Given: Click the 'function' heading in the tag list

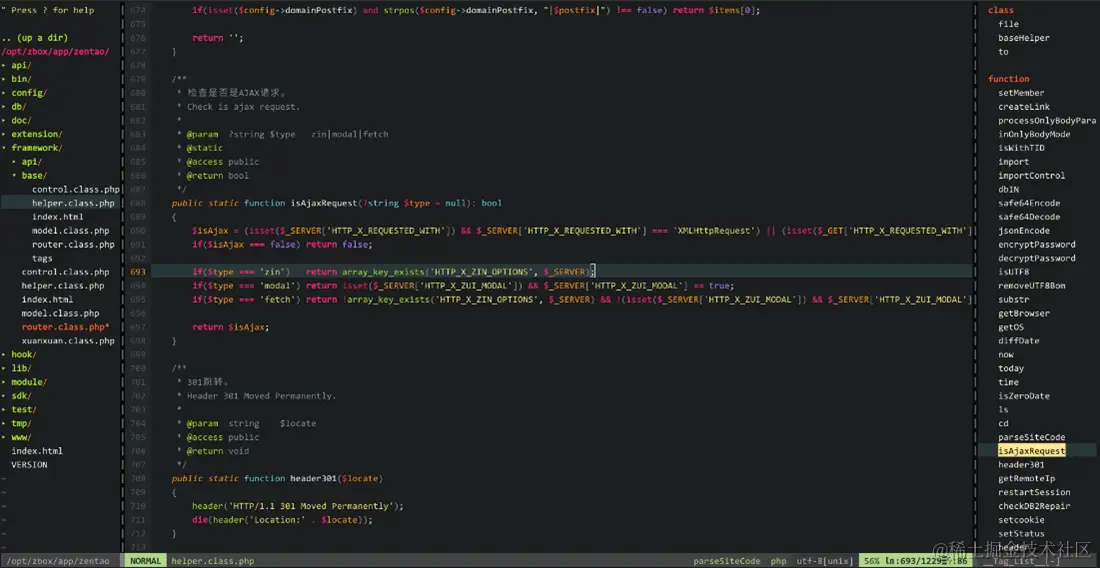Looking at the screenshot, I should point(1009,79).
